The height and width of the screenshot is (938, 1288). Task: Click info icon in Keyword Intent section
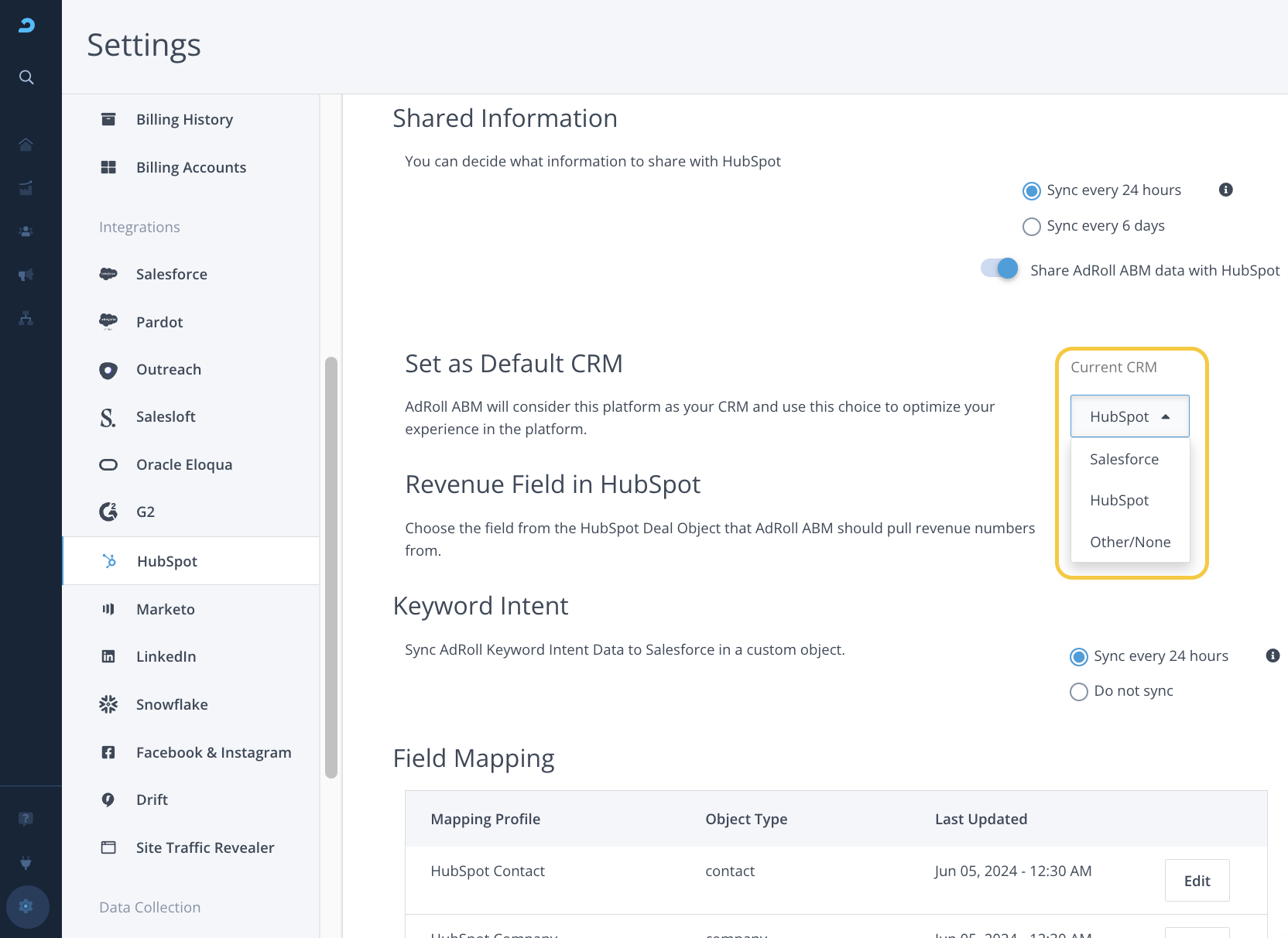pos(1273,656)
